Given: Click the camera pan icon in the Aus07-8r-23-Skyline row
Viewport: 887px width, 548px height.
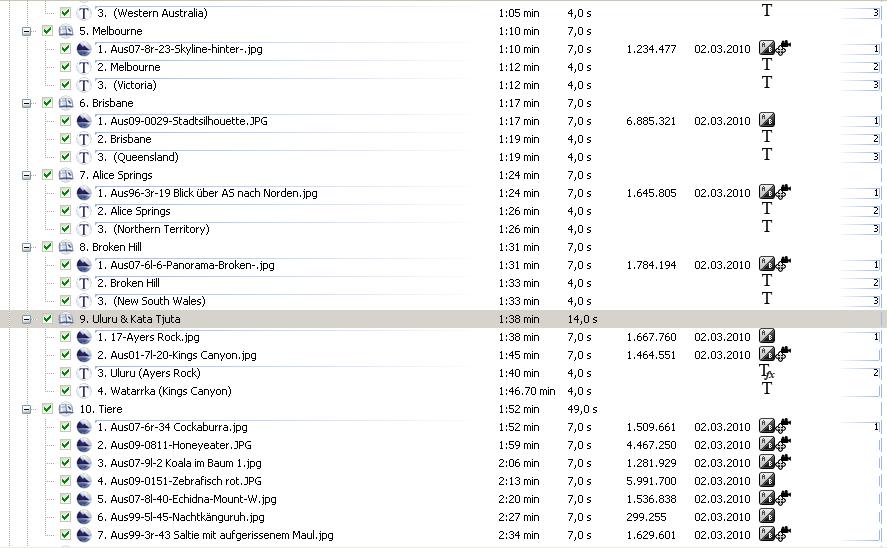Looking at the screenshot, I should (784, 49).
